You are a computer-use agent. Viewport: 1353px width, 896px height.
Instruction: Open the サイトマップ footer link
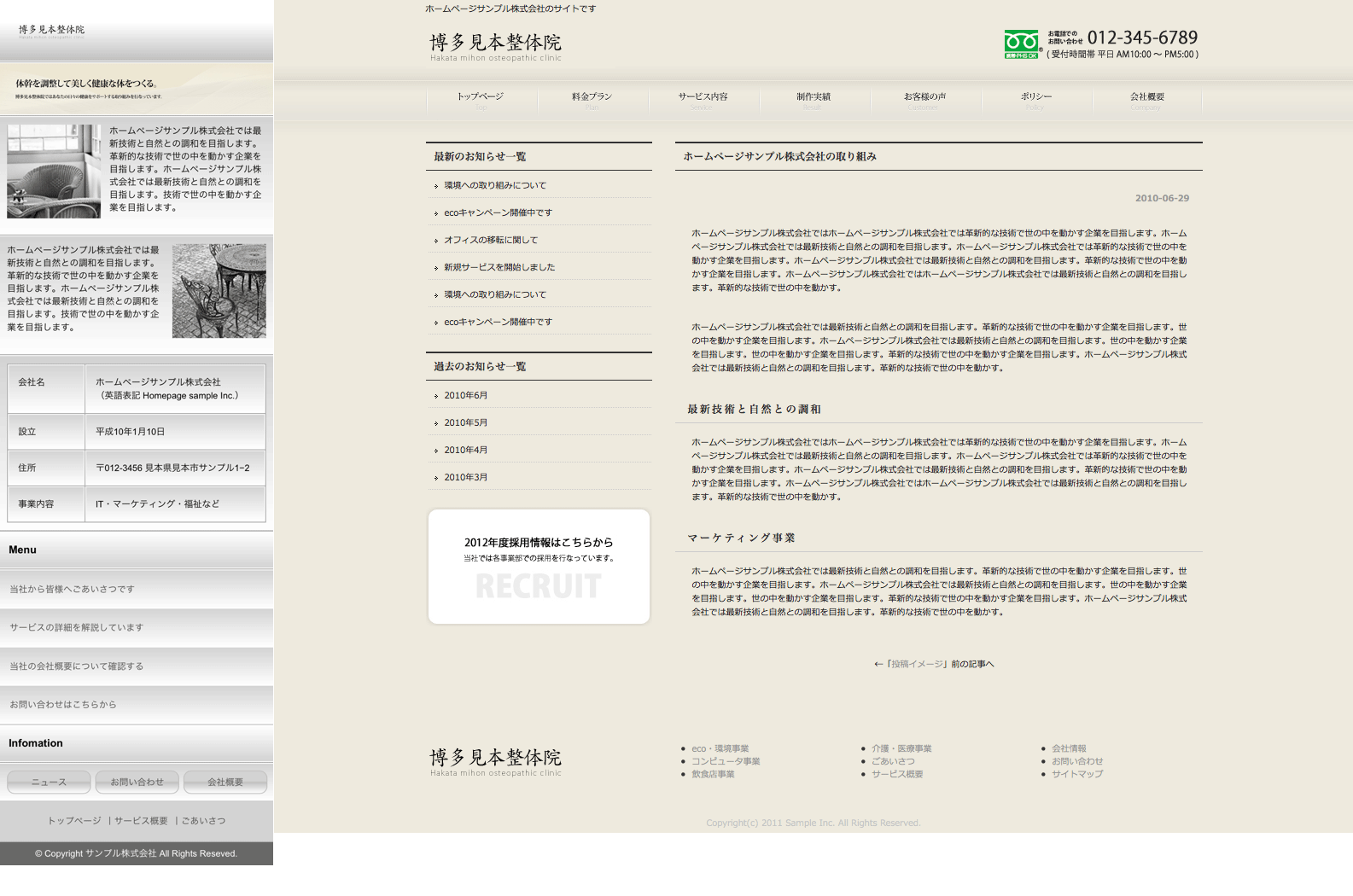1076,775
